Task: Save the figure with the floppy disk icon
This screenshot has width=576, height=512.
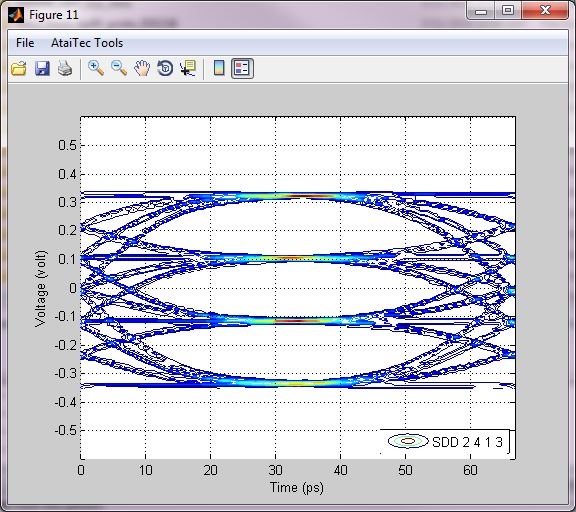Action: click(x=42, y=68)
